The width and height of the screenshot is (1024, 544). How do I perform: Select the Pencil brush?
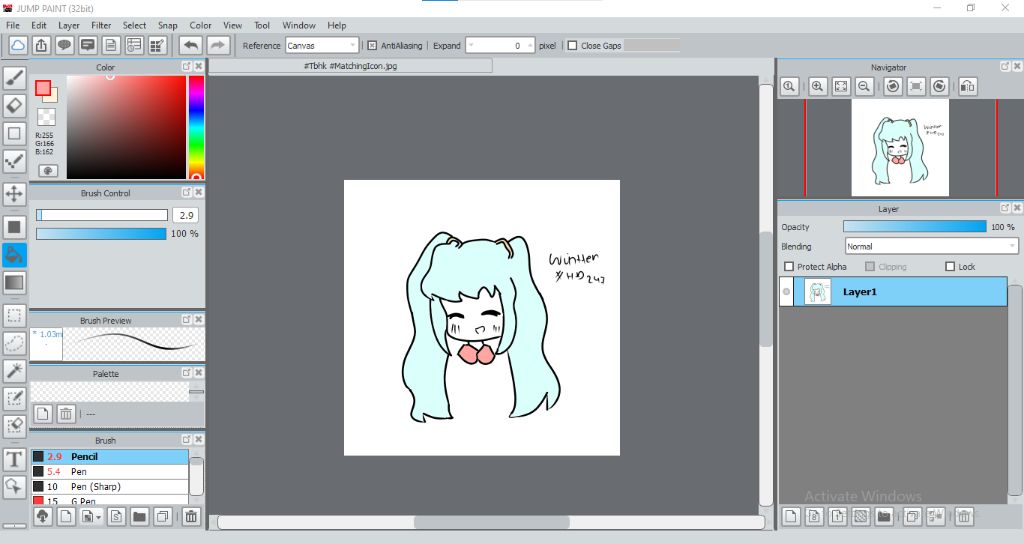(x=110, y=456)
